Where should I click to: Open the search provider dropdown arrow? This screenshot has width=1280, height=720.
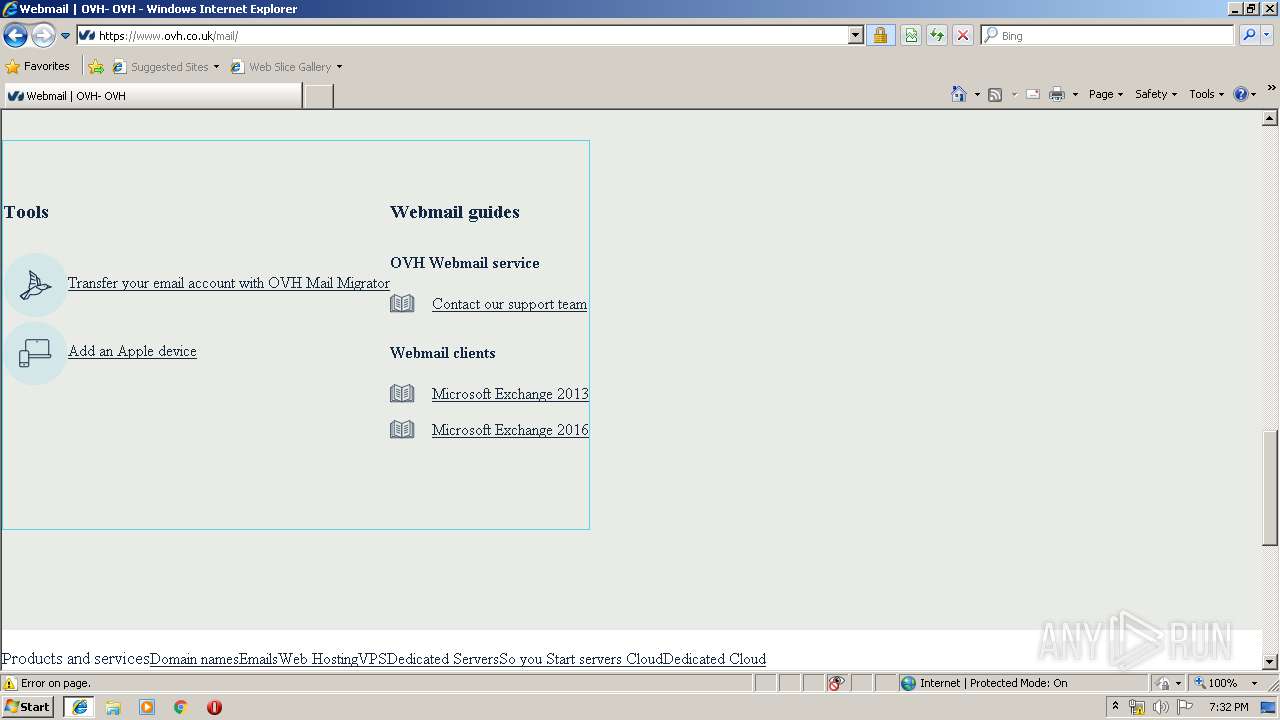[x=1267, y=35]
